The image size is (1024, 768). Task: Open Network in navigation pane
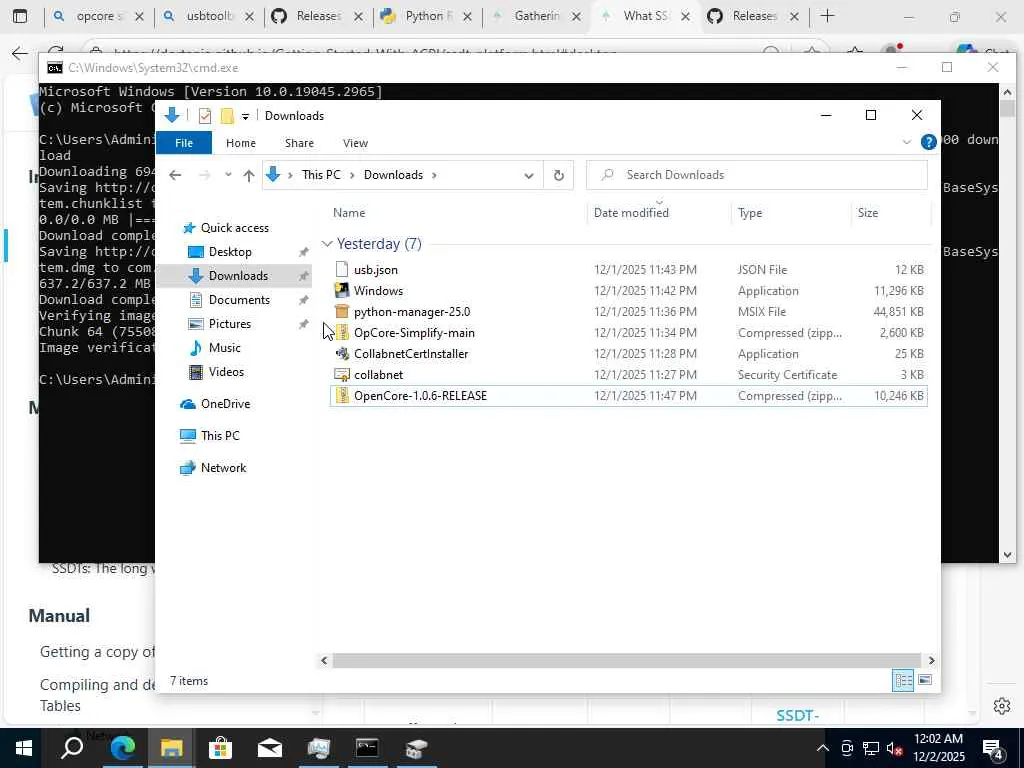coord(214,468)
